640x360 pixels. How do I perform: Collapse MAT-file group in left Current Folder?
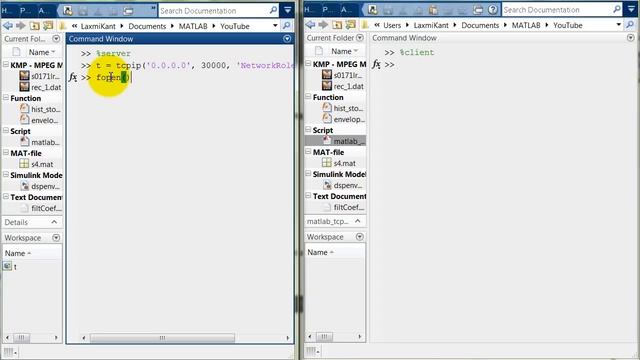tap(6, 153)
